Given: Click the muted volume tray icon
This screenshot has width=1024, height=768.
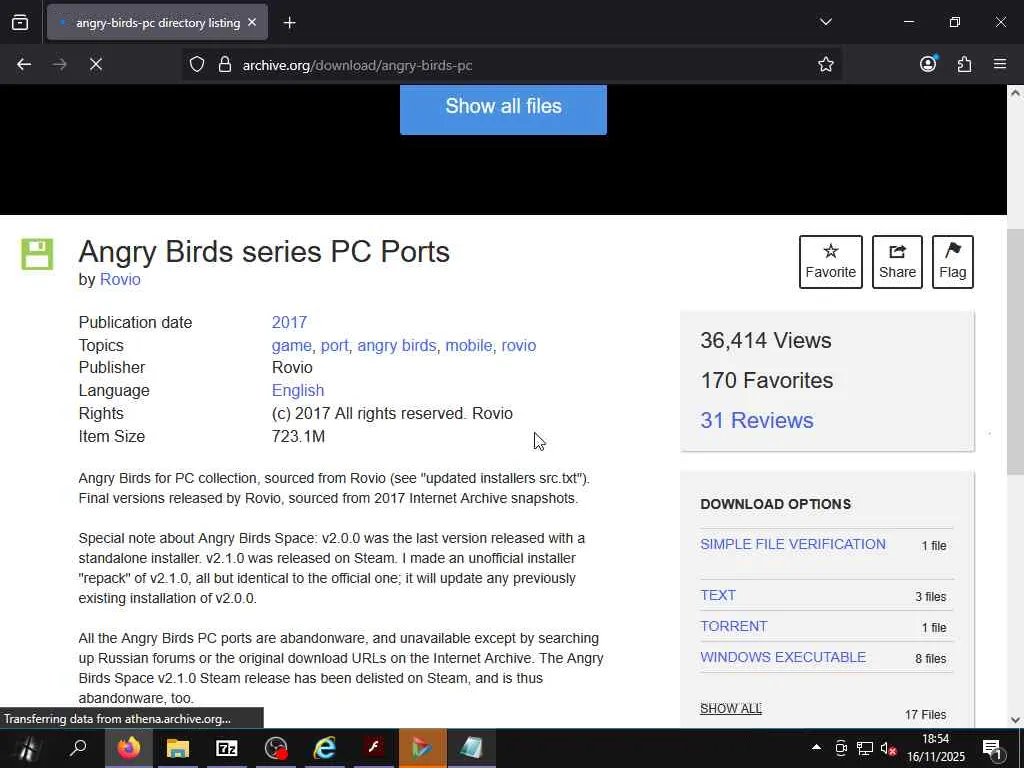Looking at the screenshot, I should (x=888, y=748).
